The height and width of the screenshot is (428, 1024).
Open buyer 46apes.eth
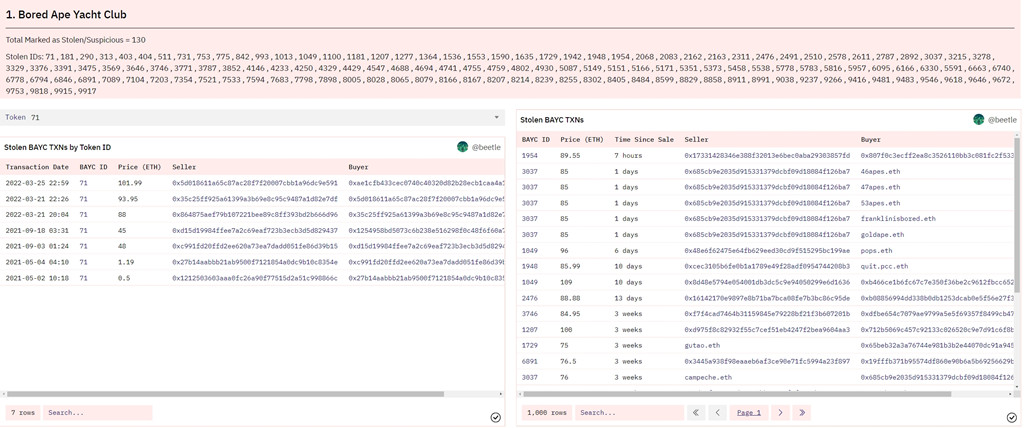880,171
